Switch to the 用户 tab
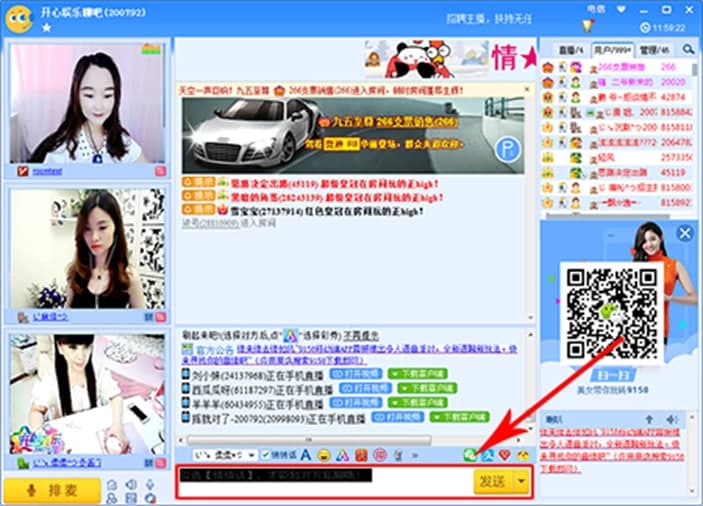This screenshot has height=506, width=703. pyautogui.click(x=612, y=50)
